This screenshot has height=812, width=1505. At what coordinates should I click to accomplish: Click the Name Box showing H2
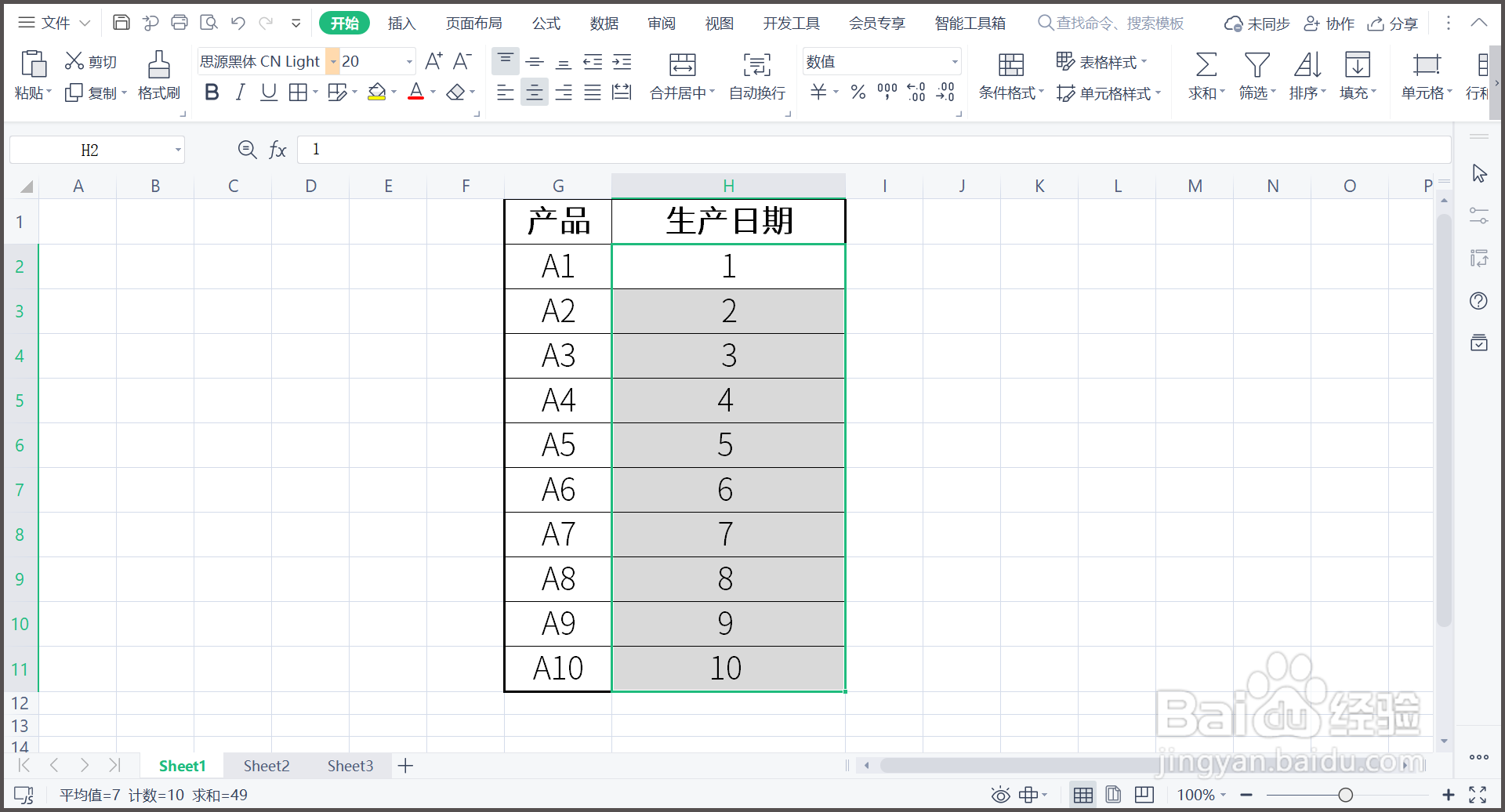tap(89, 150)
